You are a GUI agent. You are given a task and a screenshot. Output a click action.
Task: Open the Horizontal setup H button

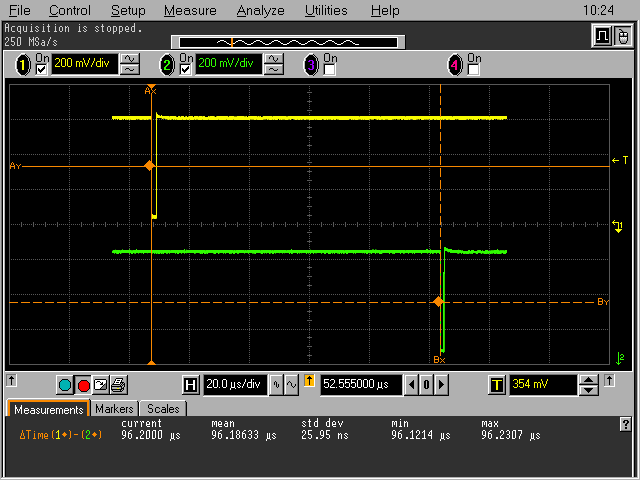191,385
